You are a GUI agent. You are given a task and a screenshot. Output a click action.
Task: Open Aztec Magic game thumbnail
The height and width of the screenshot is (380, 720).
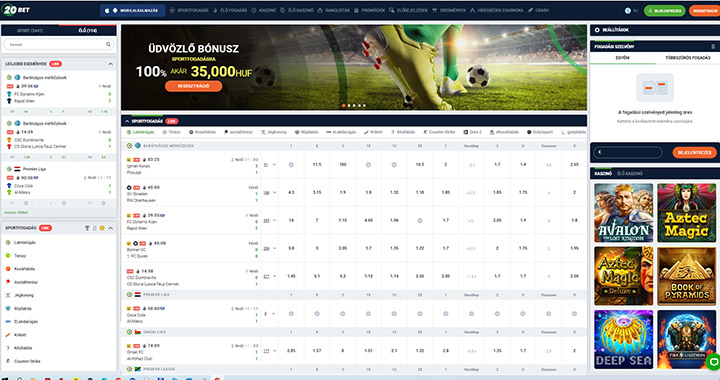point(686,213)
